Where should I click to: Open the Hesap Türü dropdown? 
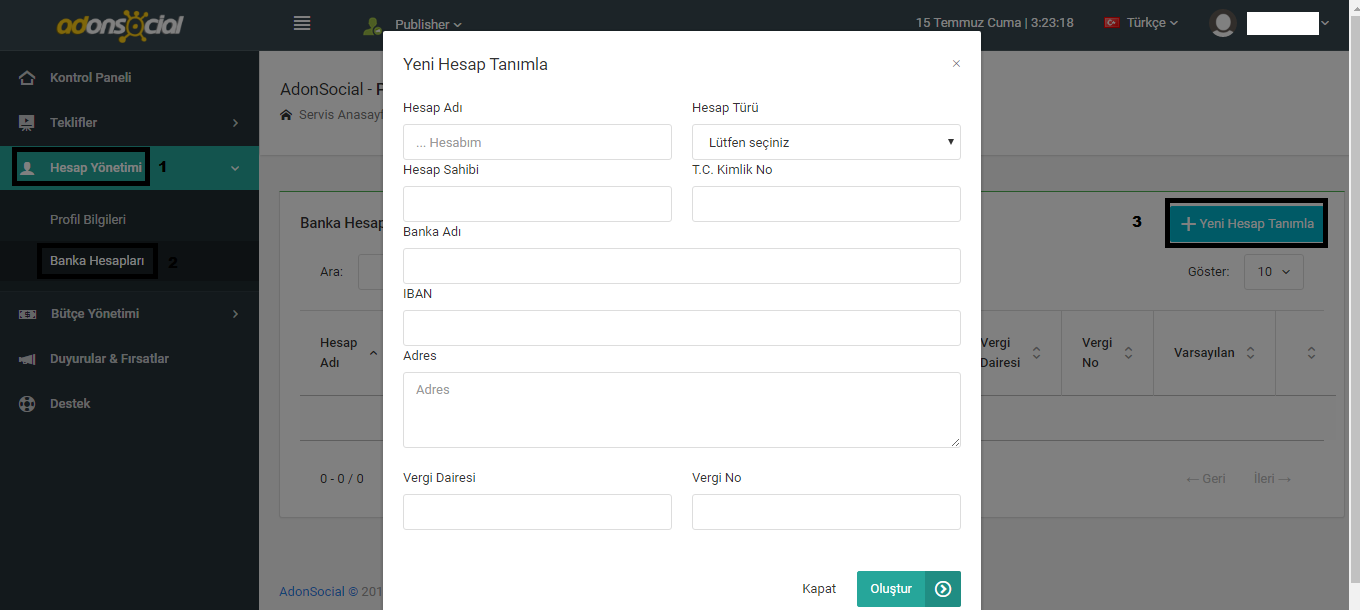point(826,142)
